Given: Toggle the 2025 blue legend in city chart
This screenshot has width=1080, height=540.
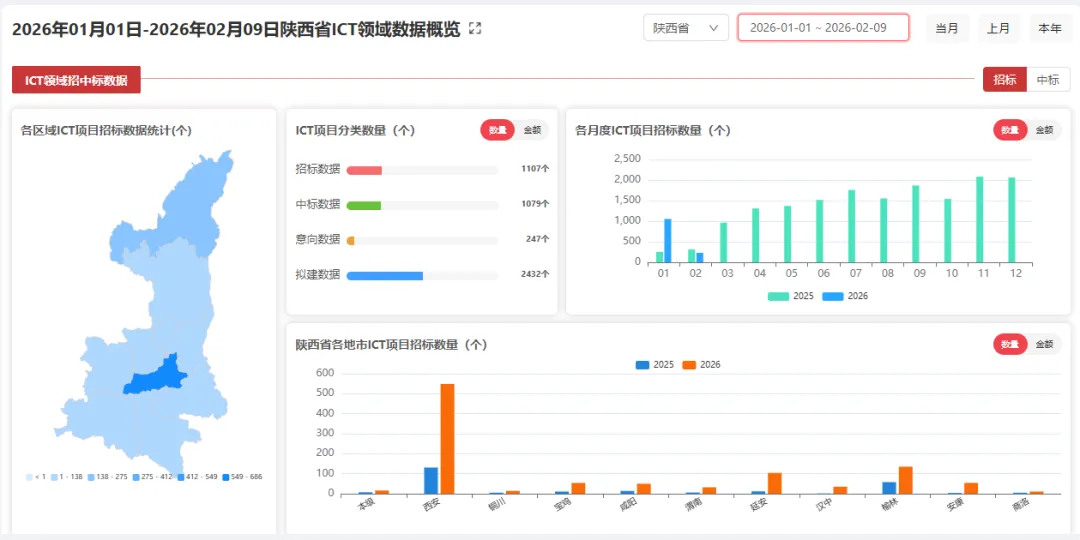Looking at the screenshot, I should click(x=643, y=365).
